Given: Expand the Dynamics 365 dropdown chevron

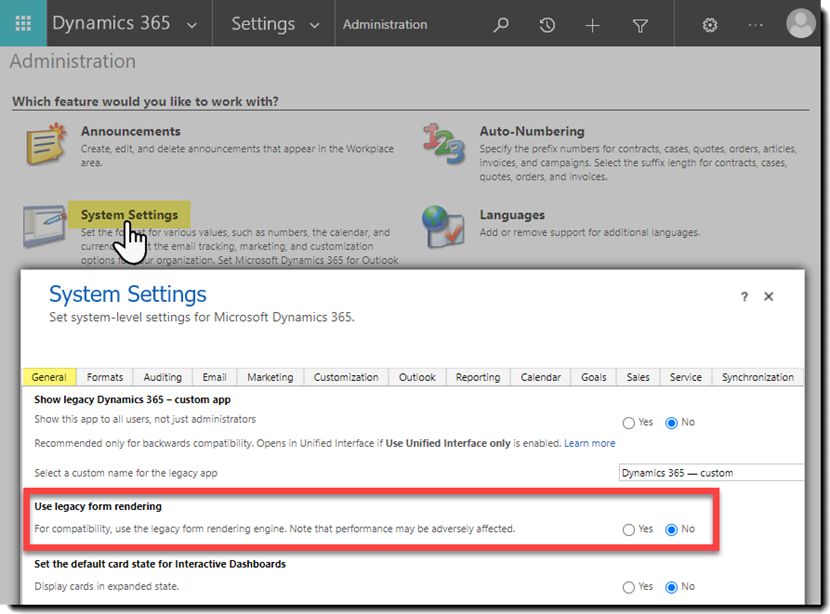Looking at the screenshot, I should click(192, 25).
